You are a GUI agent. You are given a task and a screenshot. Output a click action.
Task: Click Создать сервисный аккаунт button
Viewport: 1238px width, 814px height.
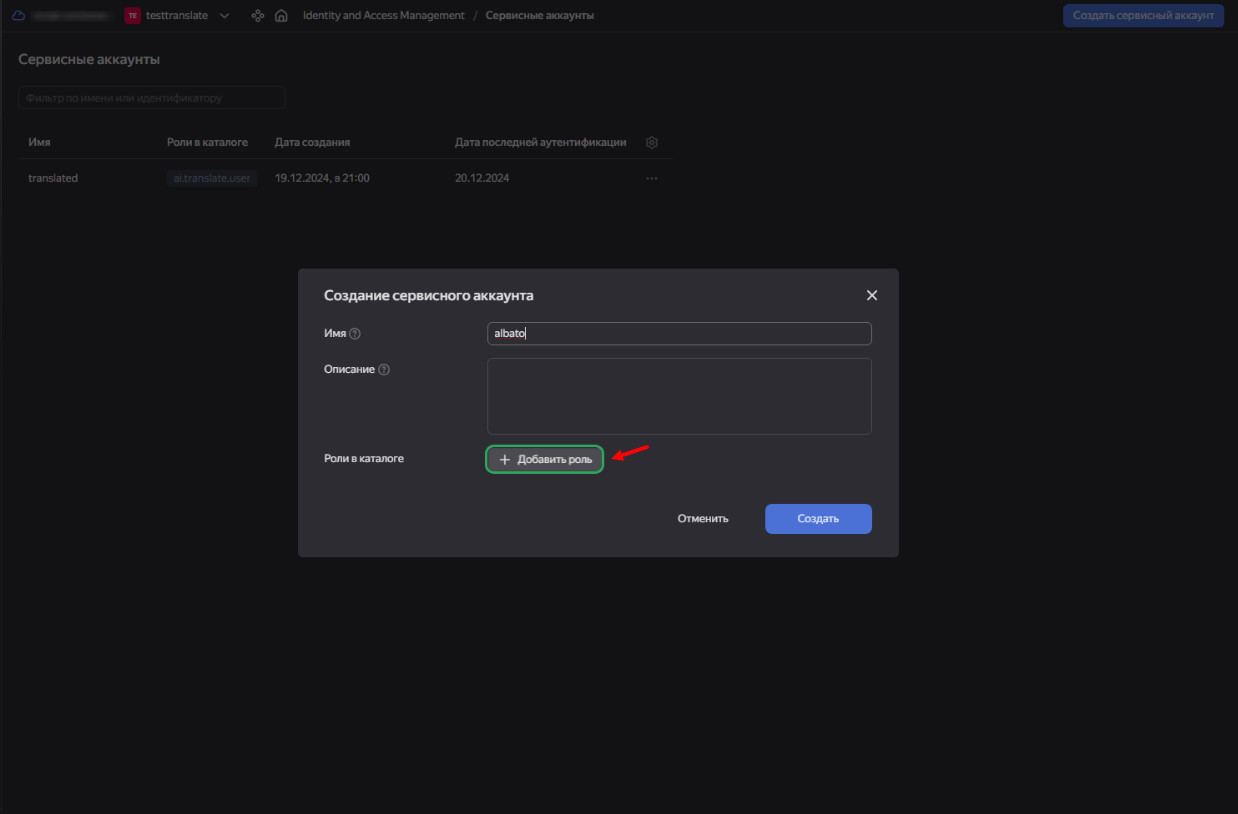click(1143, 16)
